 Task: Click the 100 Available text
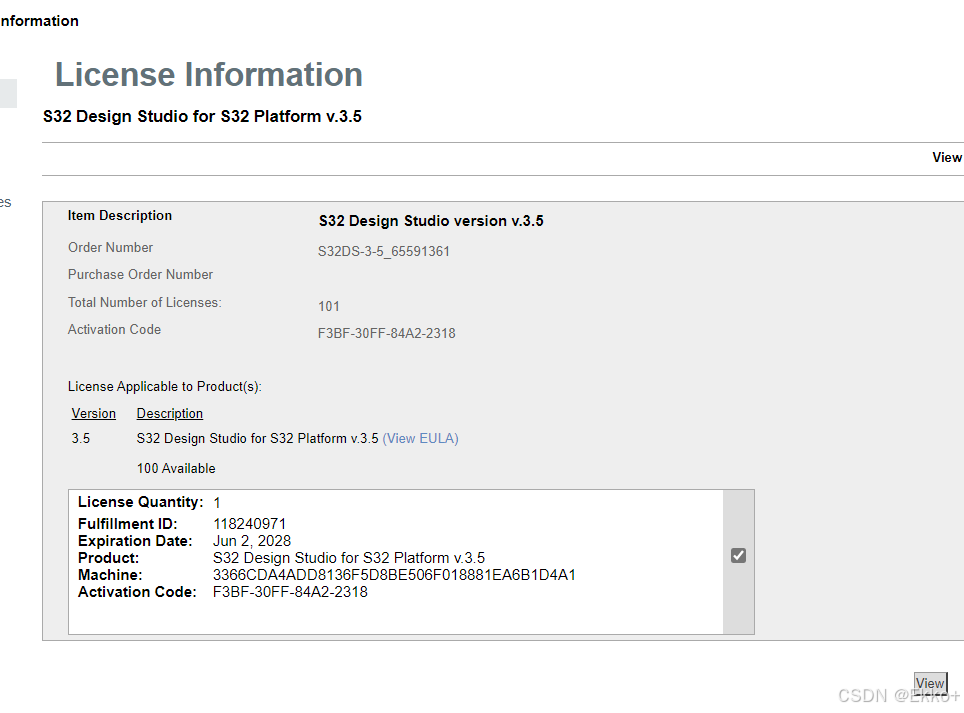(176, 468)
